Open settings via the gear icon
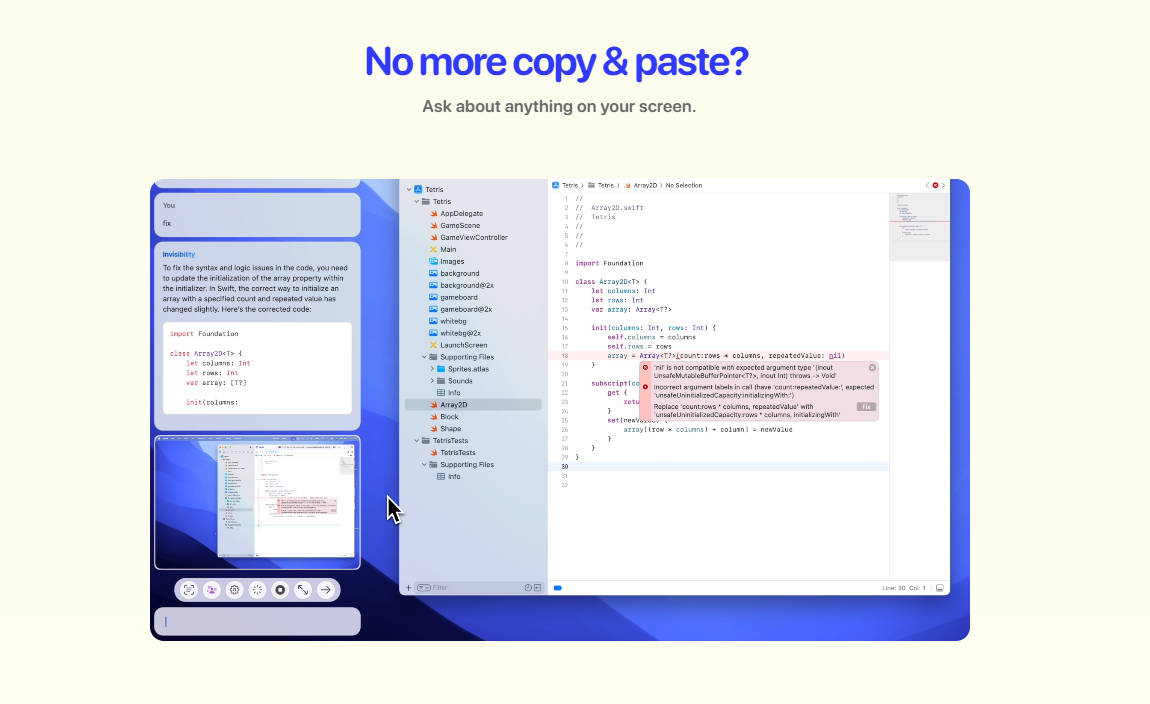1150x704 pixels. click(x=234, y=590)
